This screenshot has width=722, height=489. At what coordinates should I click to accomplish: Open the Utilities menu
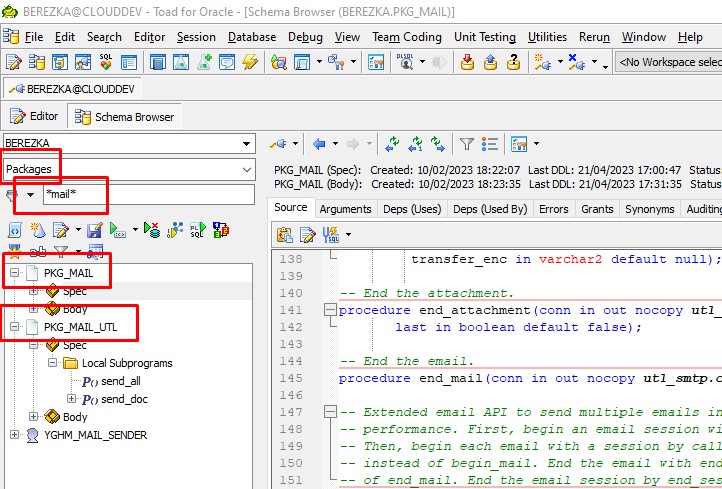coord(547,37)
